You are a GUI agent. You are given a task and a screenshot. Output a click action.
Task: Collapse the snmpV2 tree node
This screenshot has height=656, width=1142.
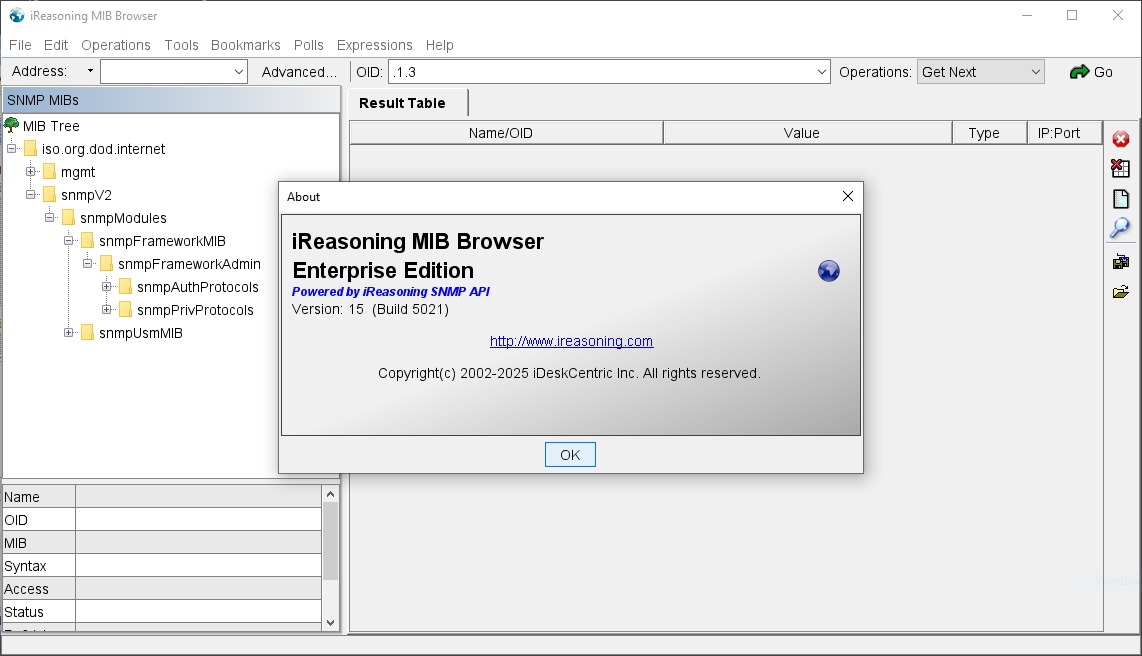click(x=31, y=194)
